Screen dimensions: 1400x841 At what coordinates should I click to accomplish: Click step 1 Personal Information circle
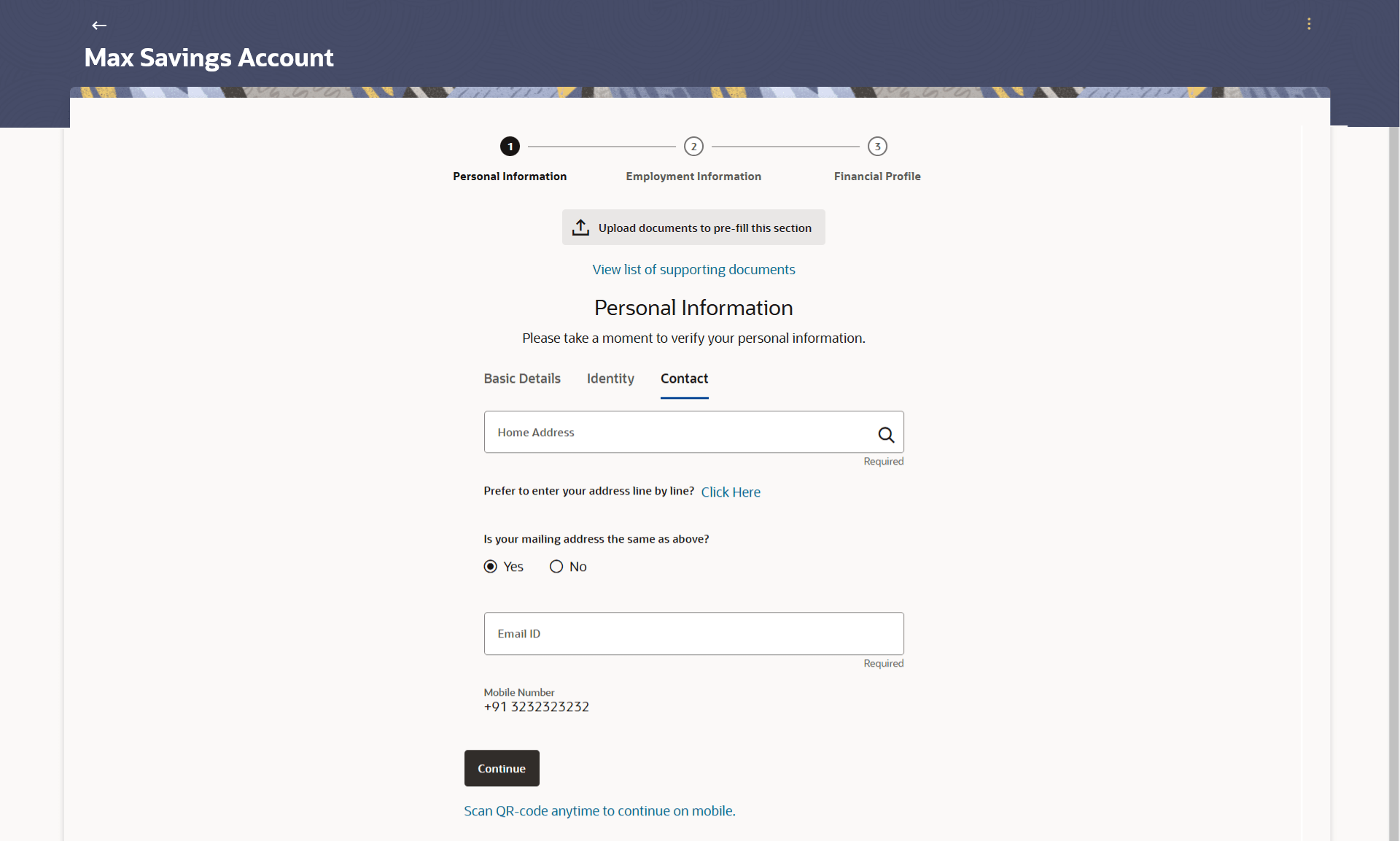510,147
